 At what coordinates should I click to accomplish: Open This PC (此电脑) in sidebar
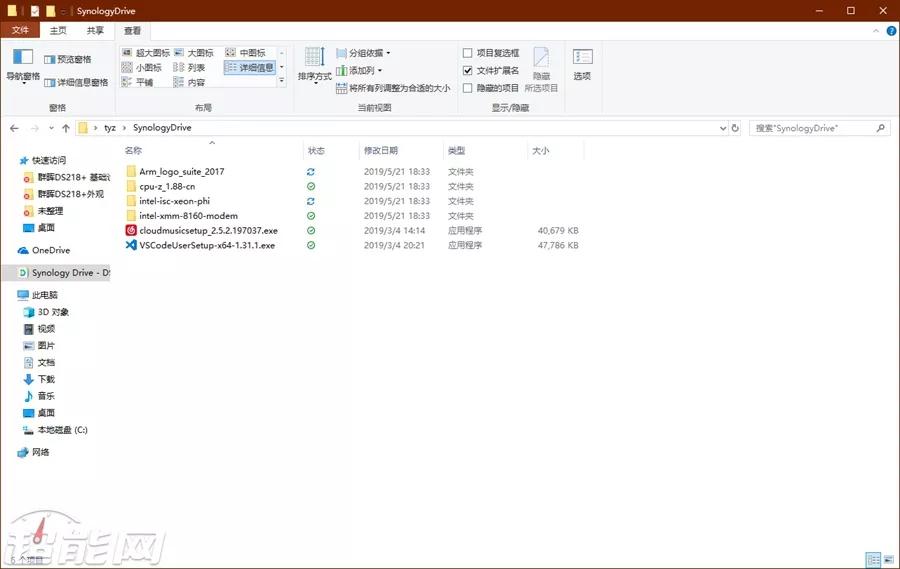(x=38, y=295)
